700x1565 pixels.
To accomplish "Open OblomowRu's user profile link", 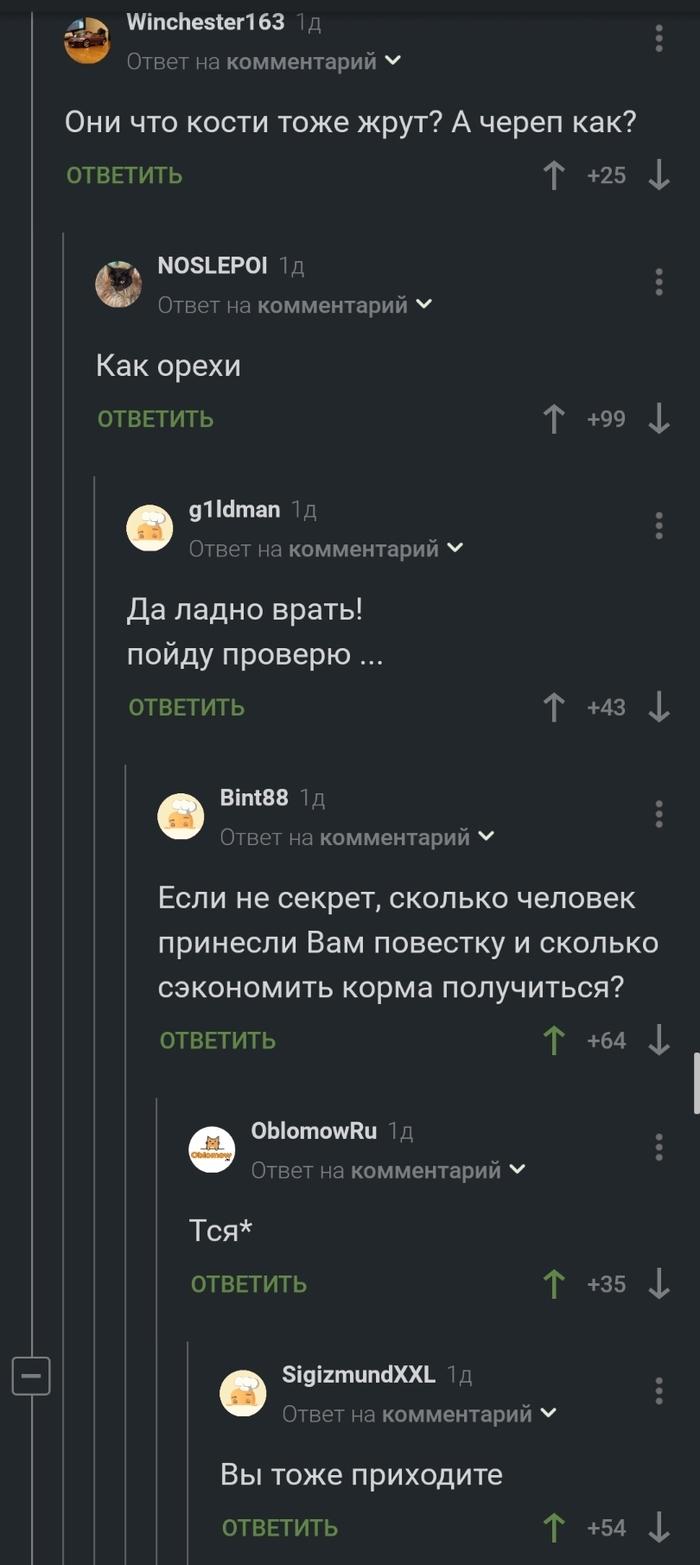I will pyautogui.click(x=314, y=1131).
